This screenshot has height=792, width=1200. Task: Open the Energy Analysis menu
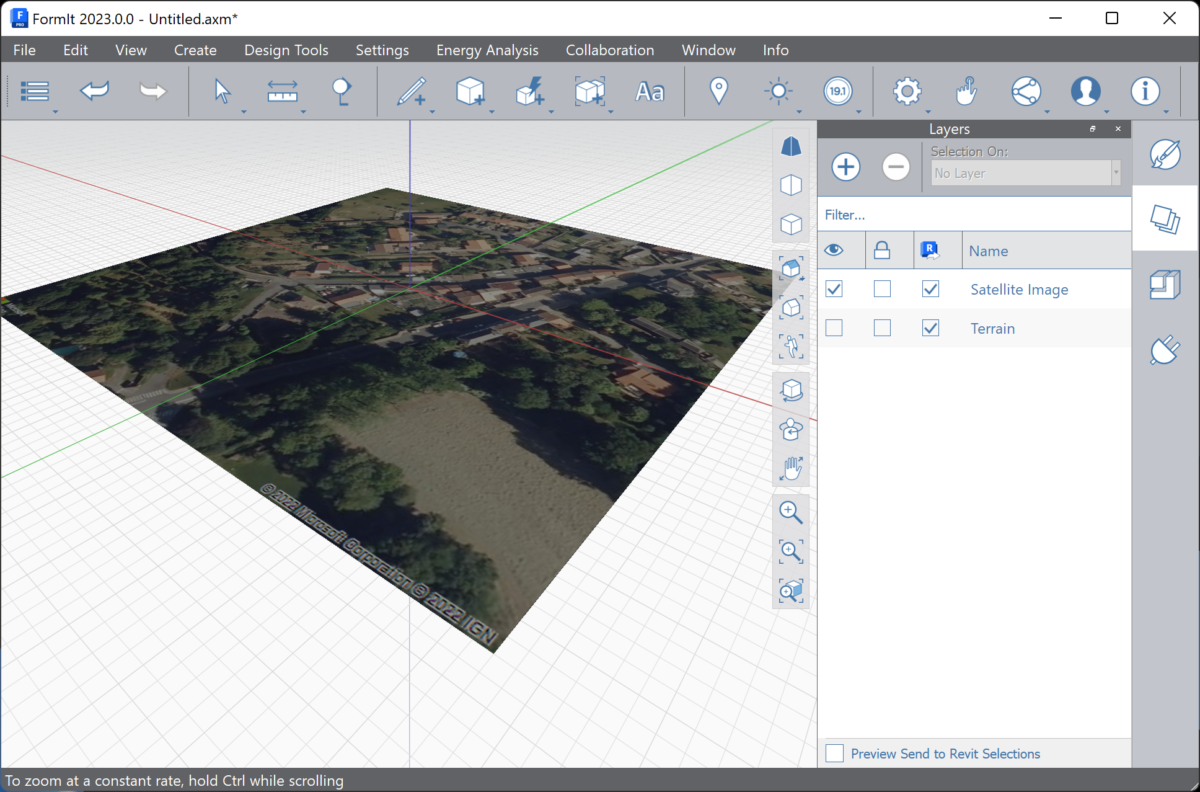tap(487, 50)
